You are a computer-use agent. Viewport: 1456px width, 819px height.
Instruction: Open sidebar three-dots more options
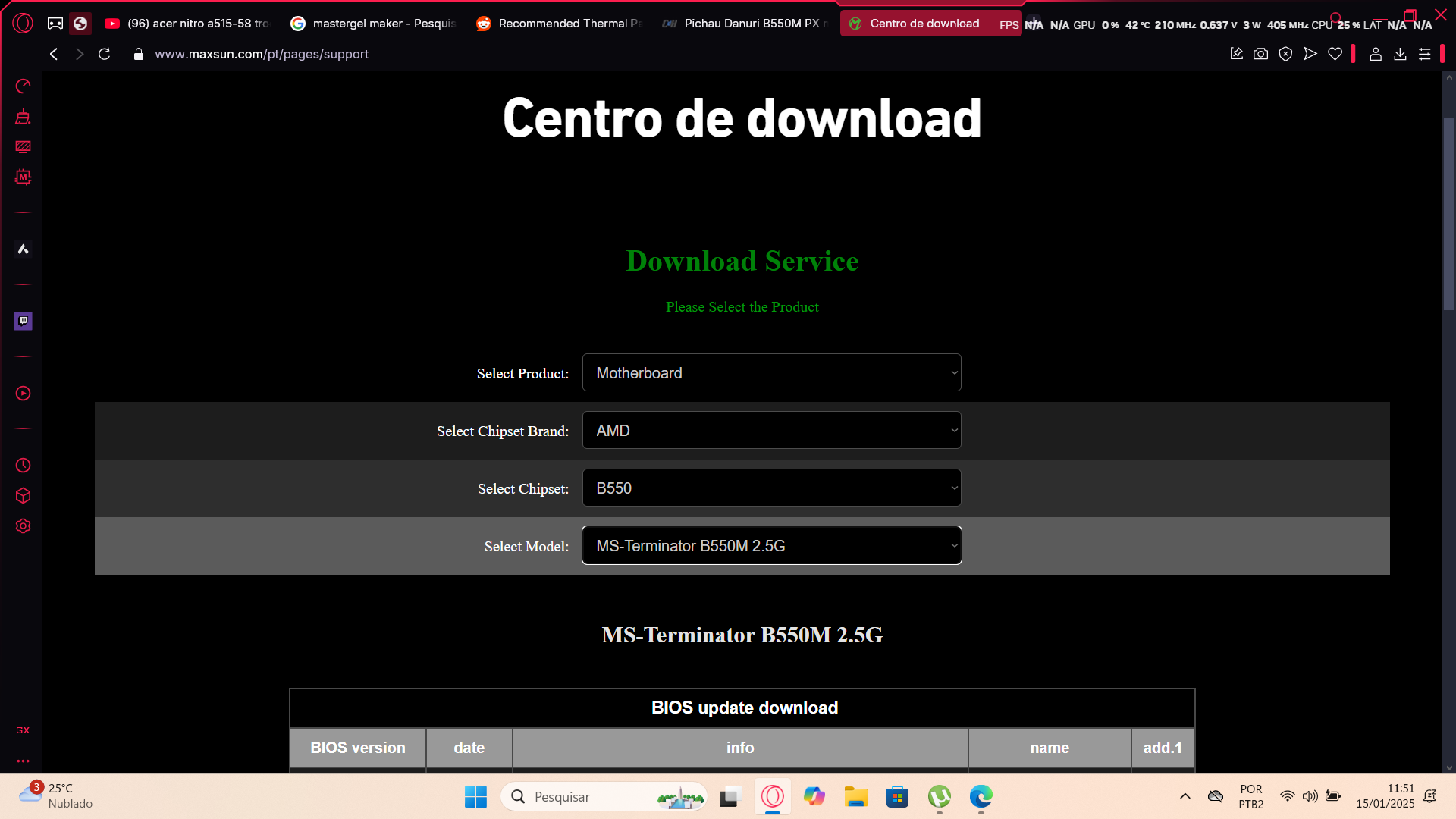coord(23,761)
